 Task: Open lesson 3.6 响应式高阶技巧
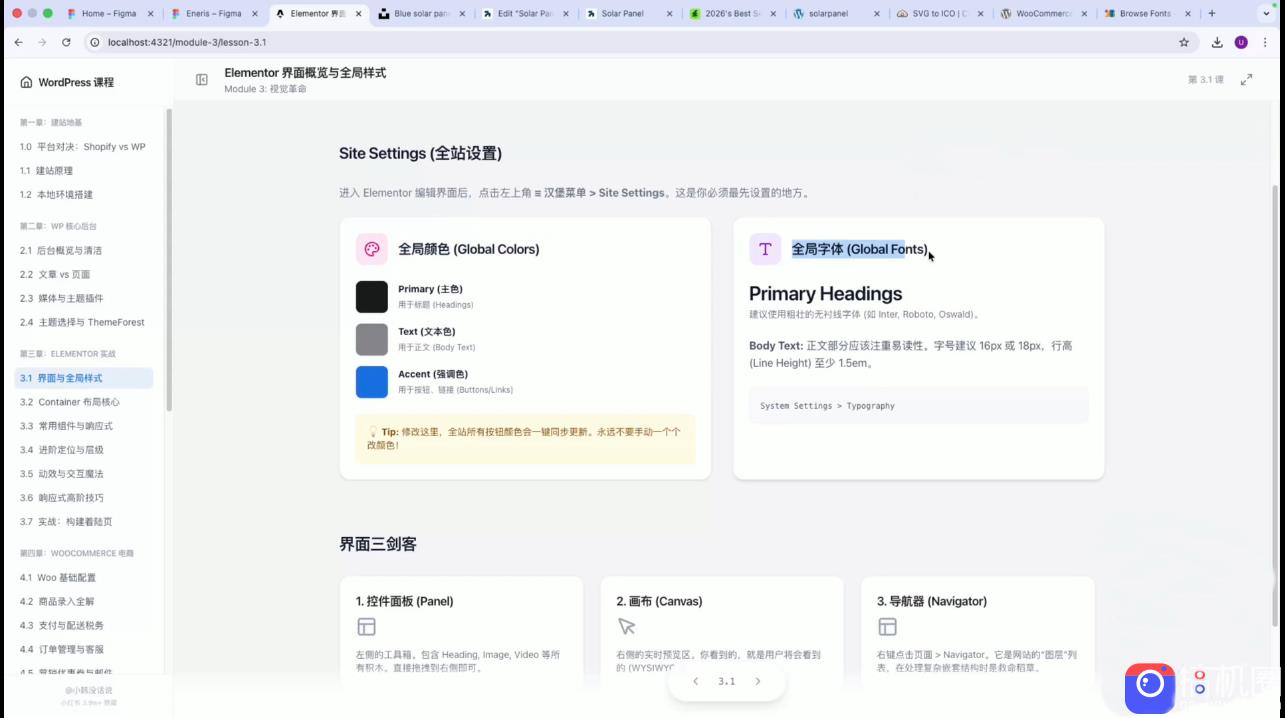[x=84, y=498]
